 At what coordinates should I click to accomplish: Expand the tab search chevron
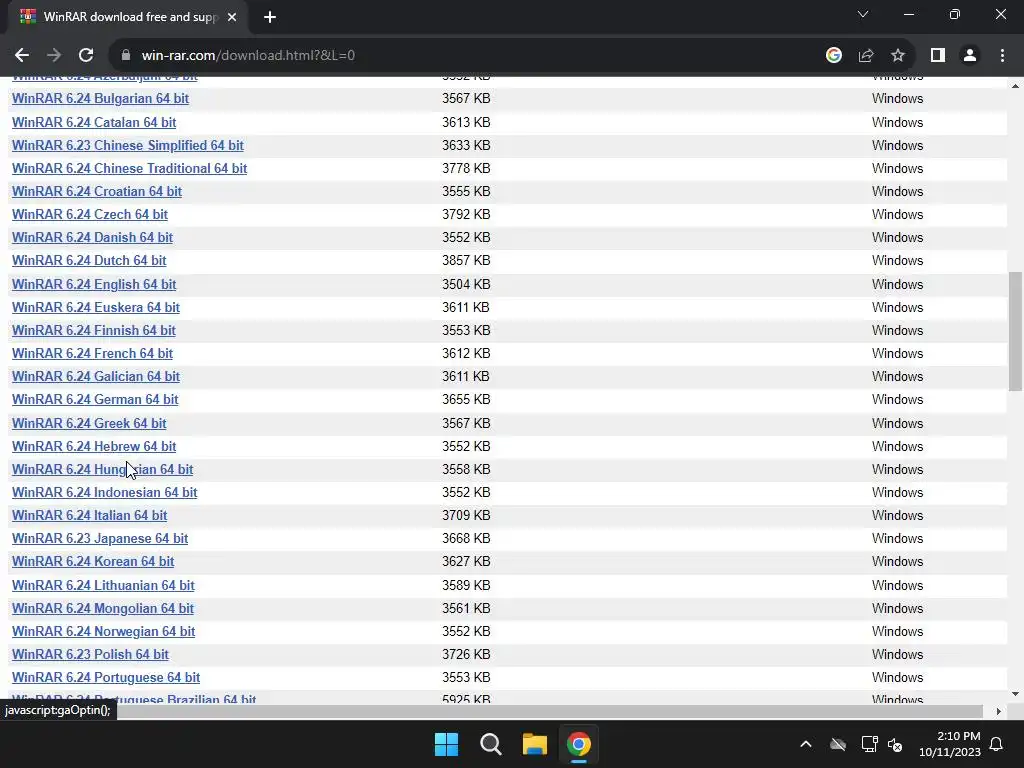coord(863,14)
